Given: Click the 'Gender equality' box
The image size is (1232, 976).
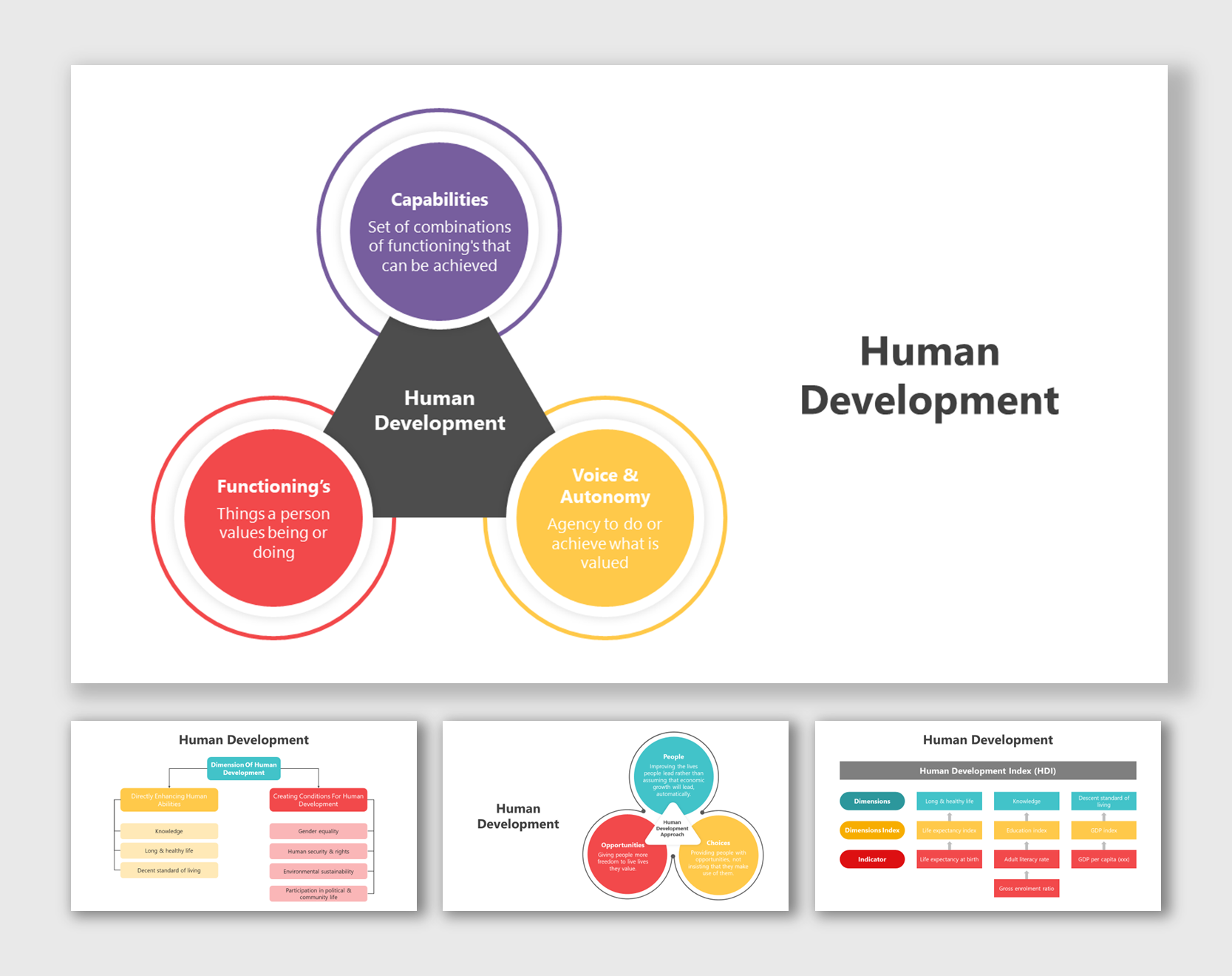Looking at the screenshot, I should tap(319, 831).
